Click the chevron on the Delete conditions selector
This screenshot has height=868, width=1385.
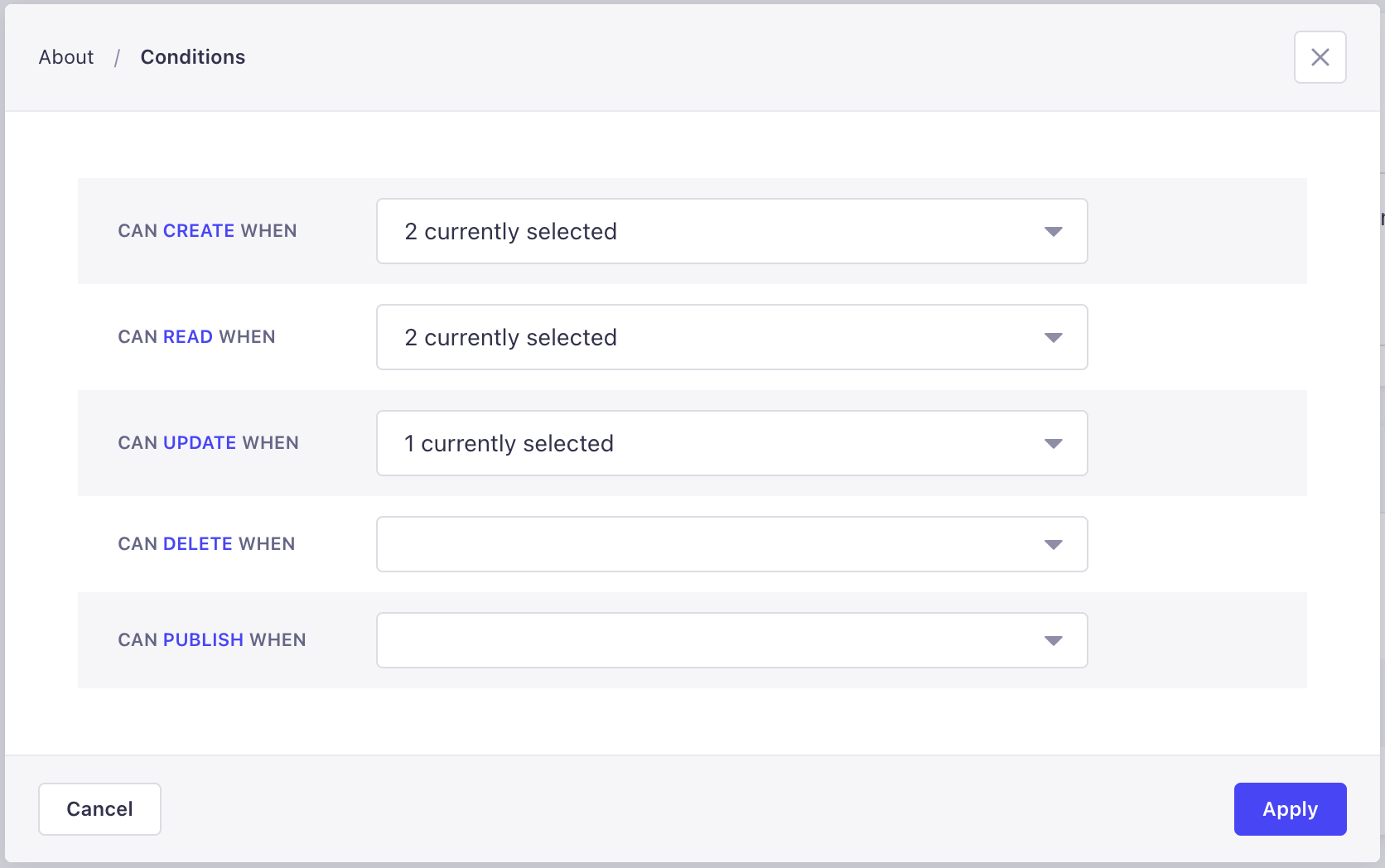(1053, 544)
